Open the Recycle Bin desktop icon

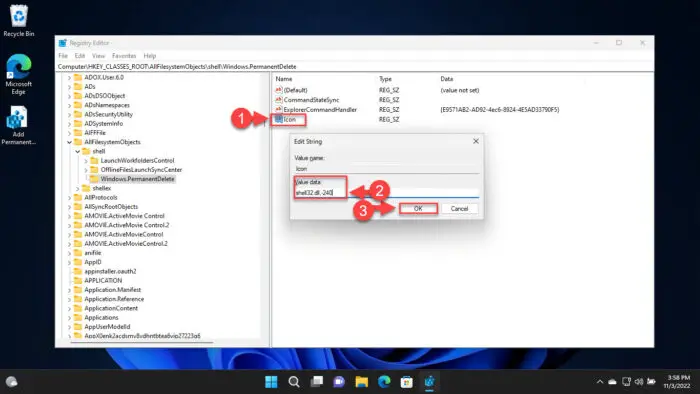[18, 21]
